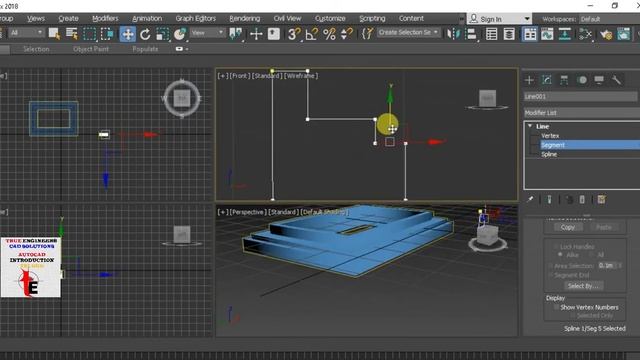Image resolution: width=640 pixels, height=360 pixels.
Task: Open Rendered Frame Window icon
Action: coord(624,34)
